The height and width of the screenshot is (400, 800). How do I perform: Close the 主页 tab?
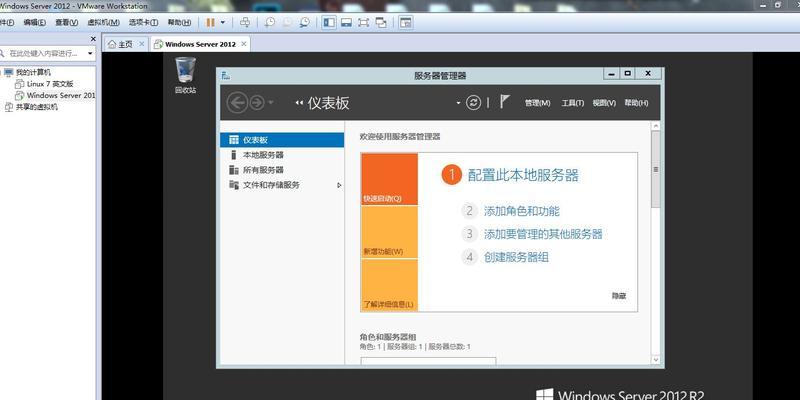142,44
